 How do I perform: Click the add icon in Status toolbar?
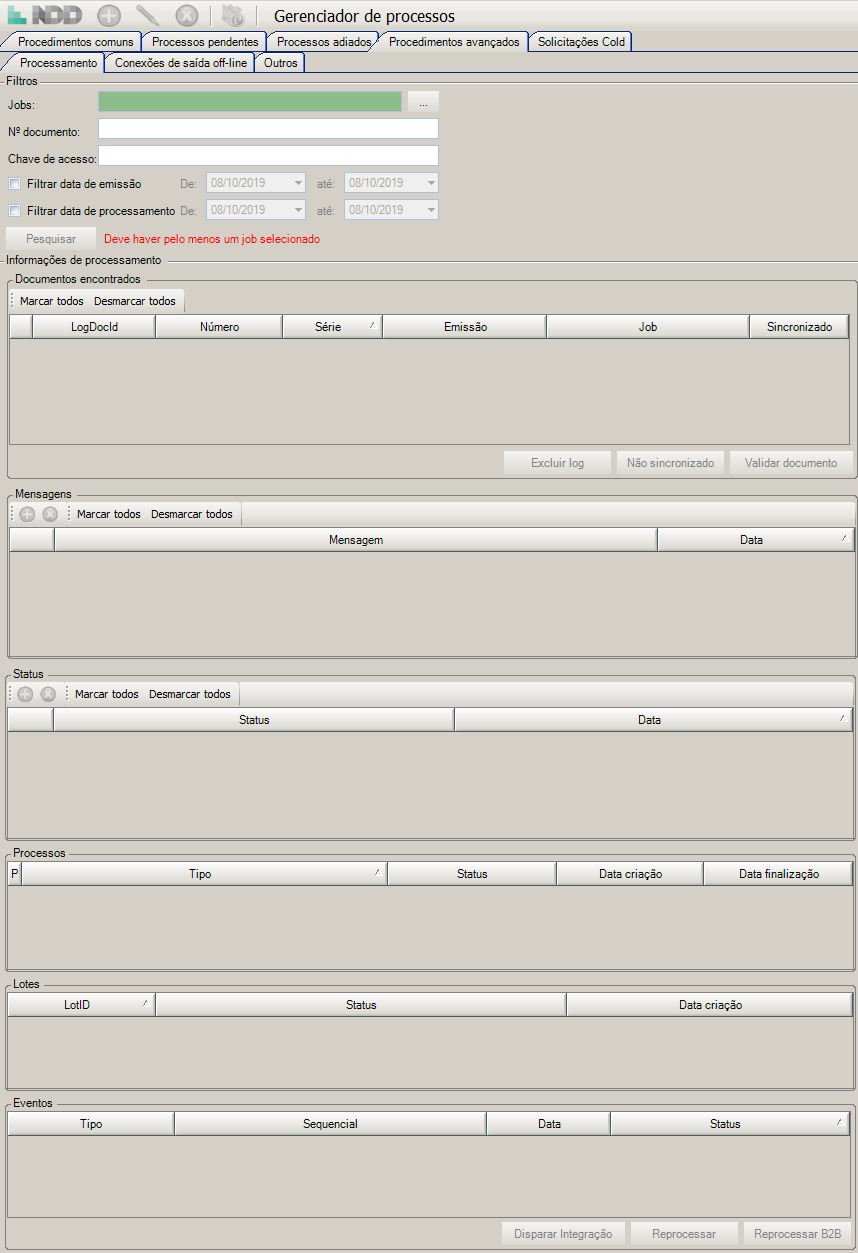25,694
